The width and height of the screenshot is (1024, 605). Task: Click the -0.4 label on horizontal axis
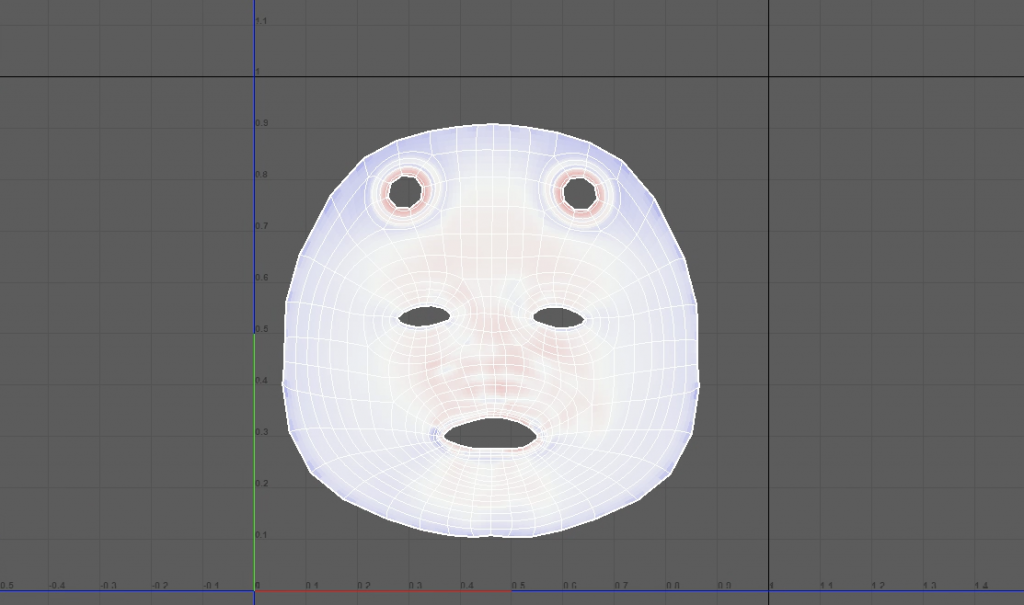click(57, 585)
